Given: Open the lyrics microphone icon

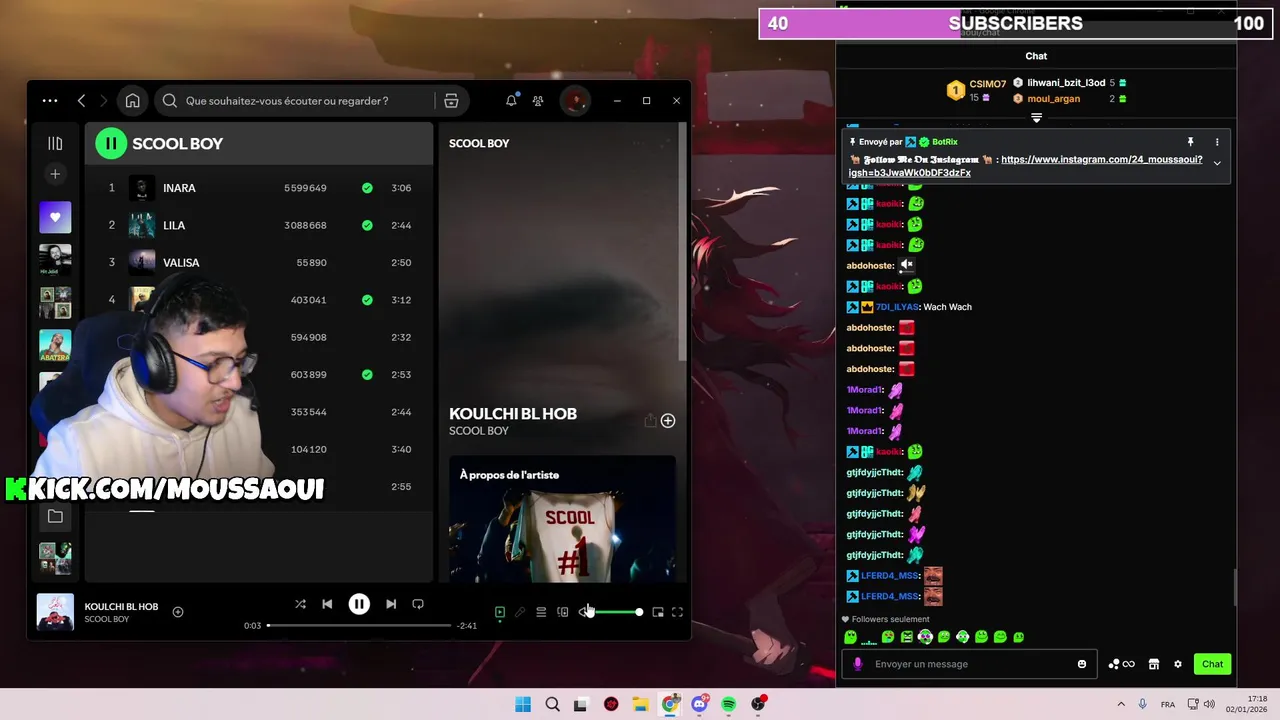Looking at the screenshot, I should click(x=520, y=612).
